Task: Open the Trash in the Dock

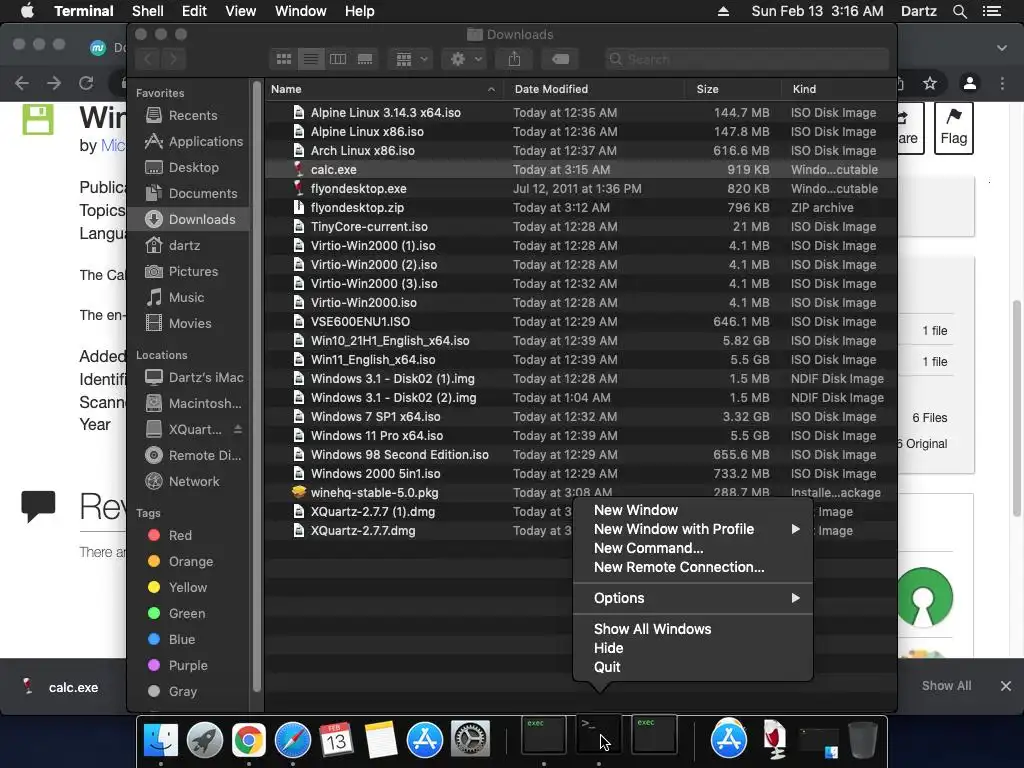Action: coord(862,741)
